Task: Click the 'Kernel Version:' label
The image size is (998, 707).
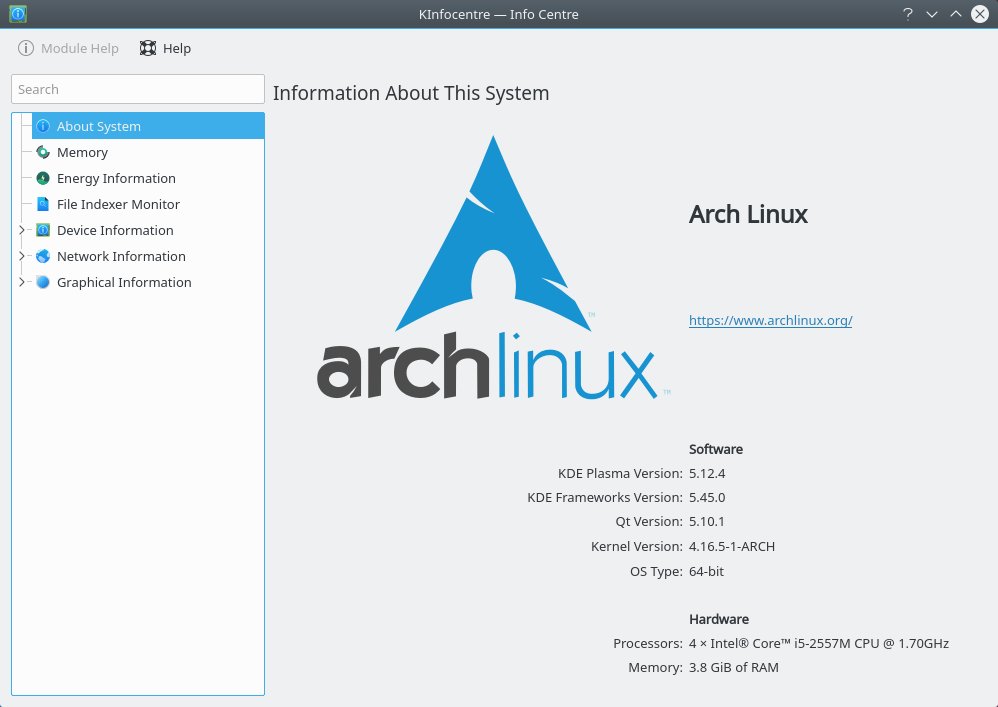Action: click(636, 547)
